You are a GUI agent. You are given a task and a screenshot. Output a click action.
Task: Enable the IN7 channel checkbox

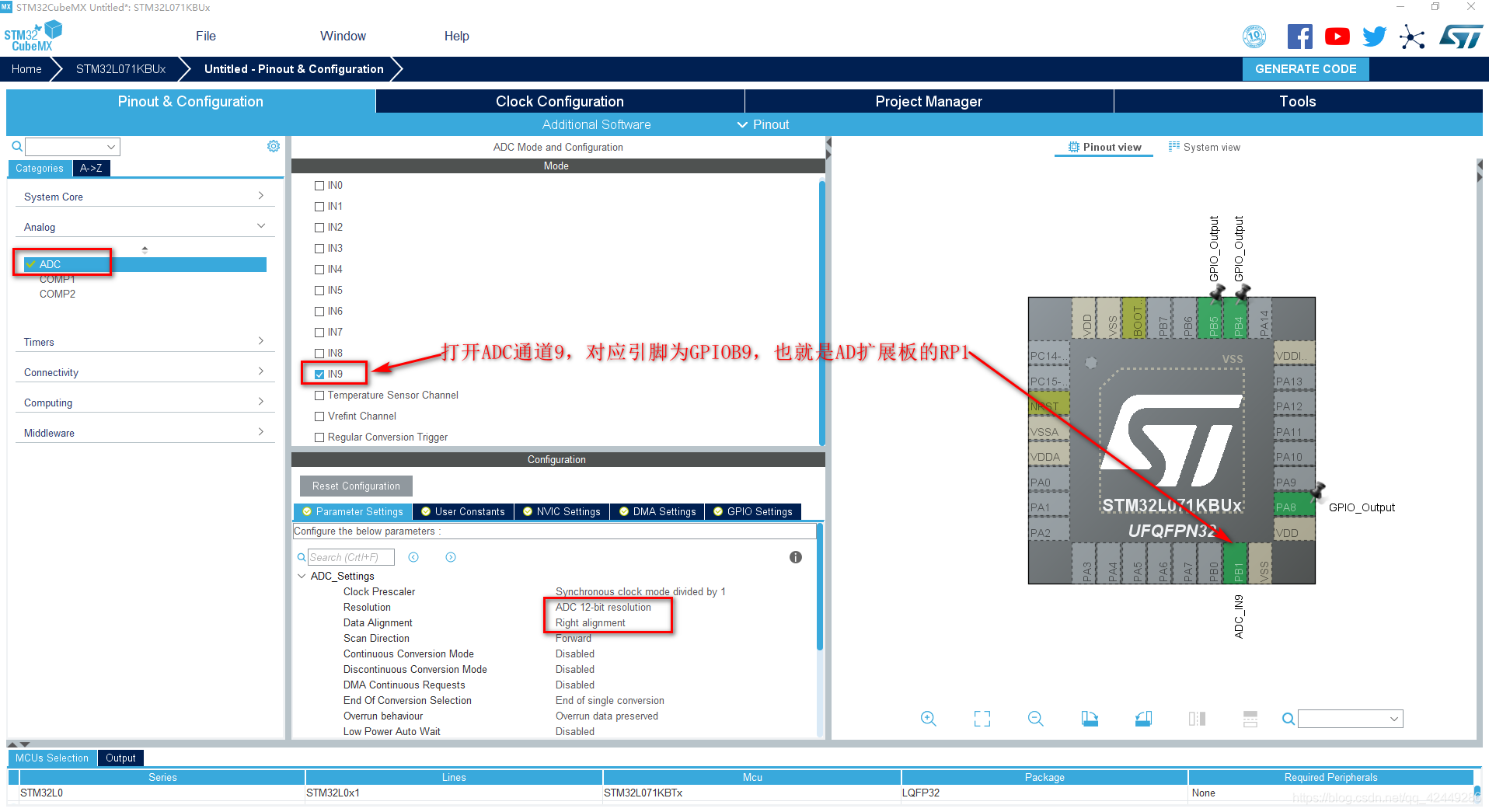319,333
